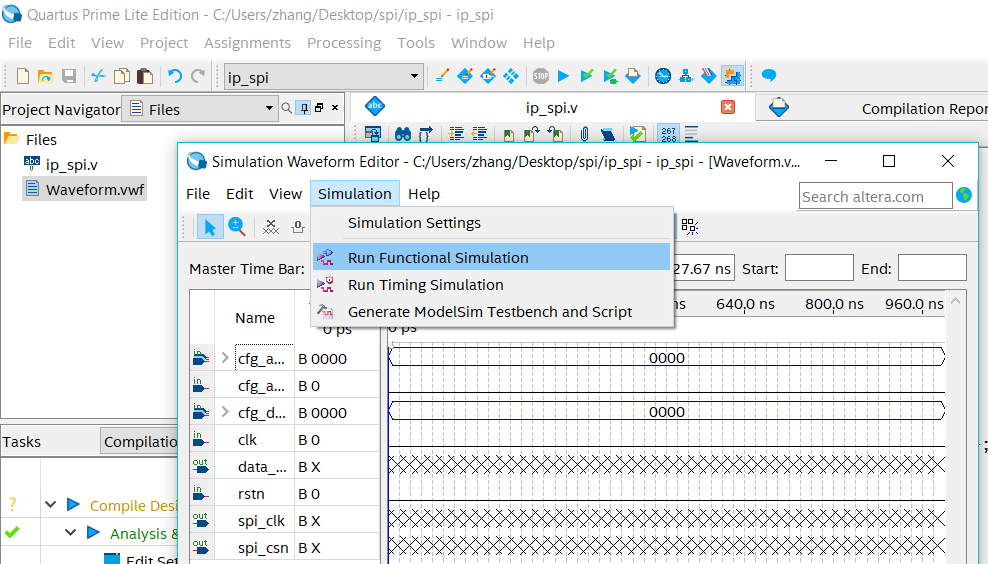Select Run Functional Simulation
Image resolution: width=988 pixels, height=564 pixels.
(x=492, y=258)
